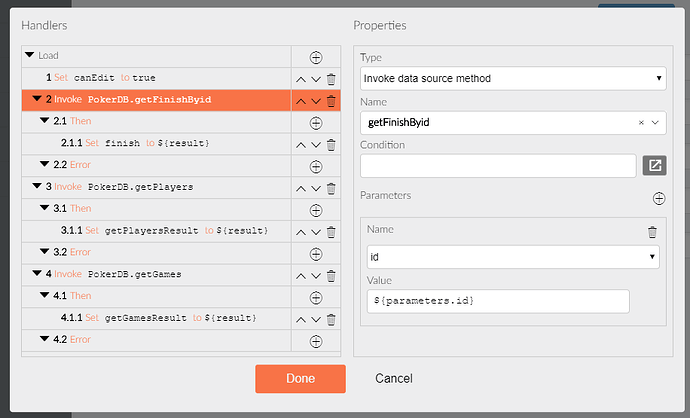Add action under 2.1 Then branch
The image size is (690, 418).
pos(316,122)
